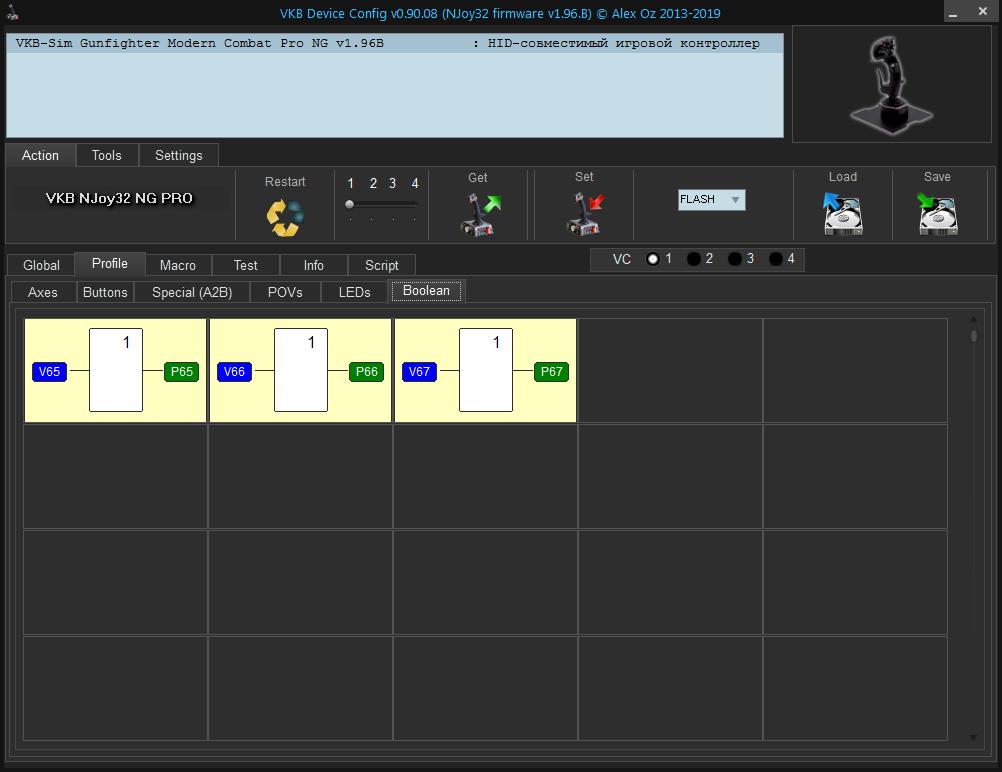Viewport: 1002px width, 772px height.
Task: Open the Special (A2B) sub-tab
Action: pyautogui.click(x=192, y=292)
